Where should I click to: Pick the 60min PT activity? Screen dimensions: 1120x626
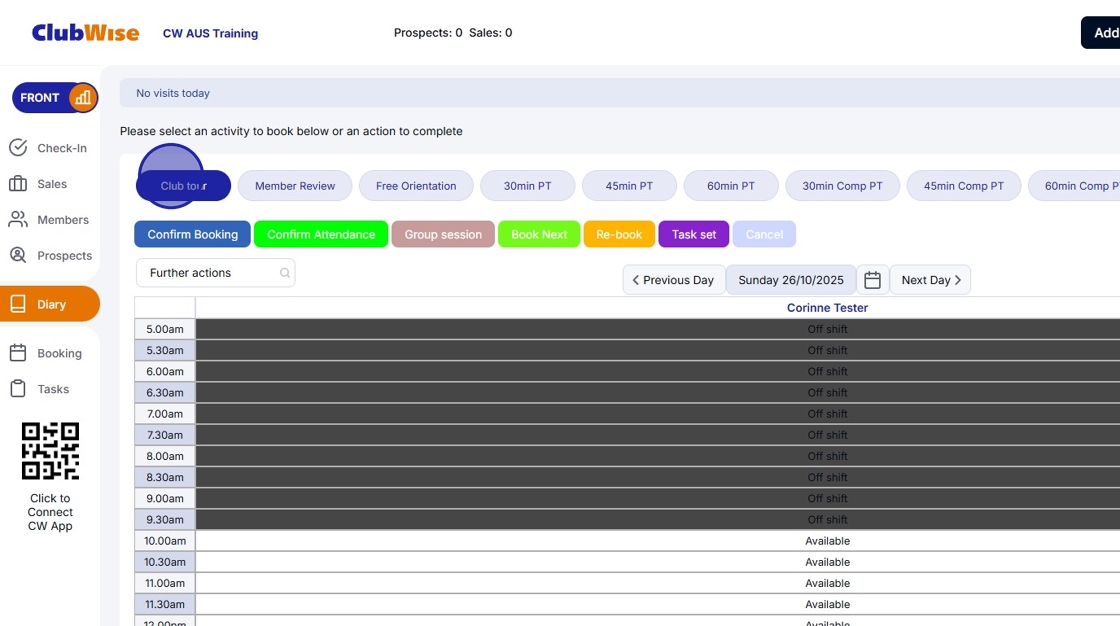point(731,186)
